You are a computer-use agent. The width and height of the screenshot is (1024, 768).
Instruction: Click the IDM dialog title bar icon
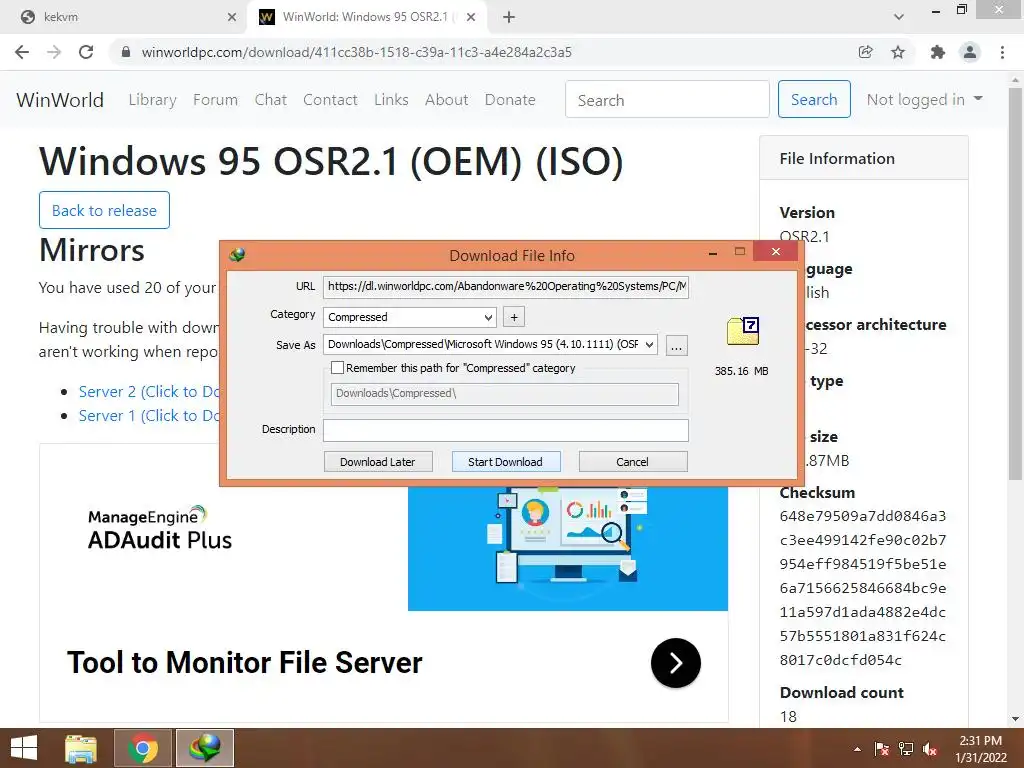(x=237, y=255)
